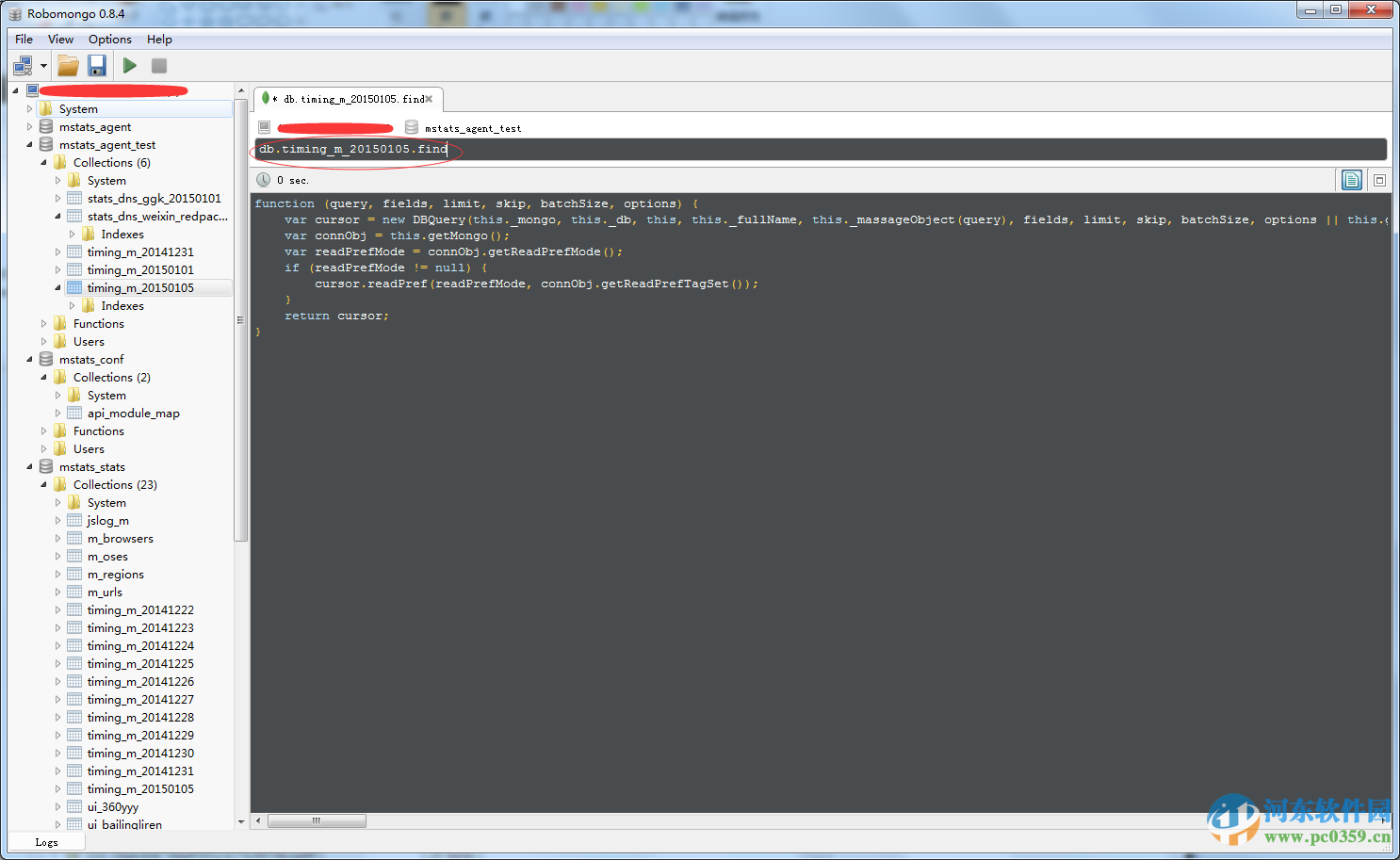
Task: Click the m_oses collection icon
Action: (x=74, y=557)
